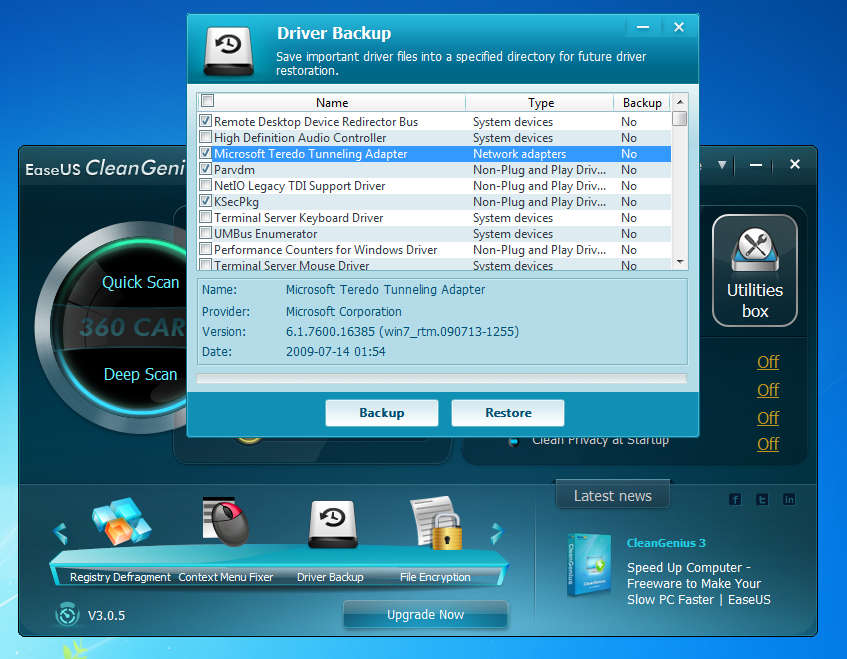Open the CleanGenius title bar dropdown arrow

tap(722, 165)
